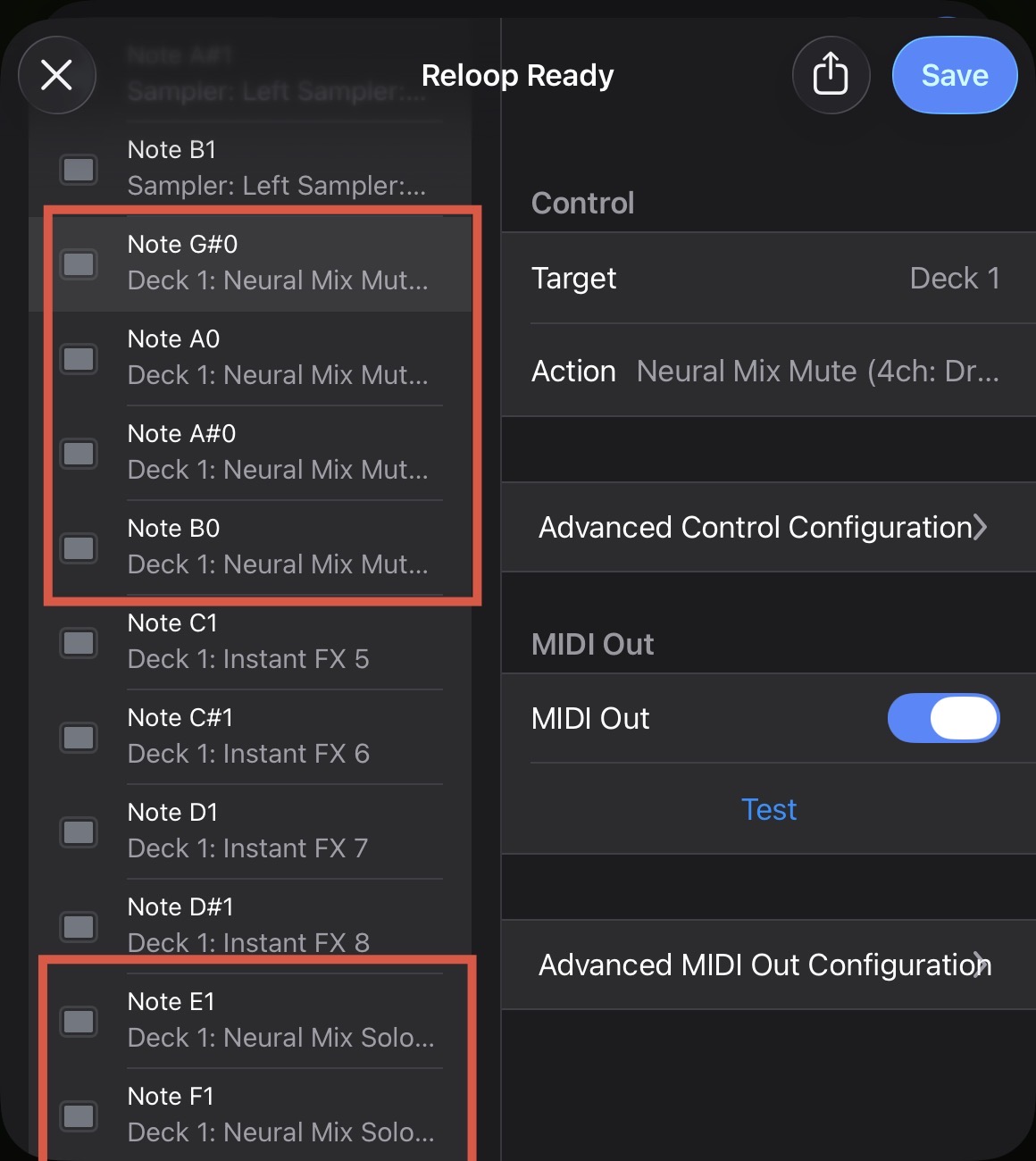
Task: Open Advanced MIDI Out Configuration
Action: pos(768,965)
